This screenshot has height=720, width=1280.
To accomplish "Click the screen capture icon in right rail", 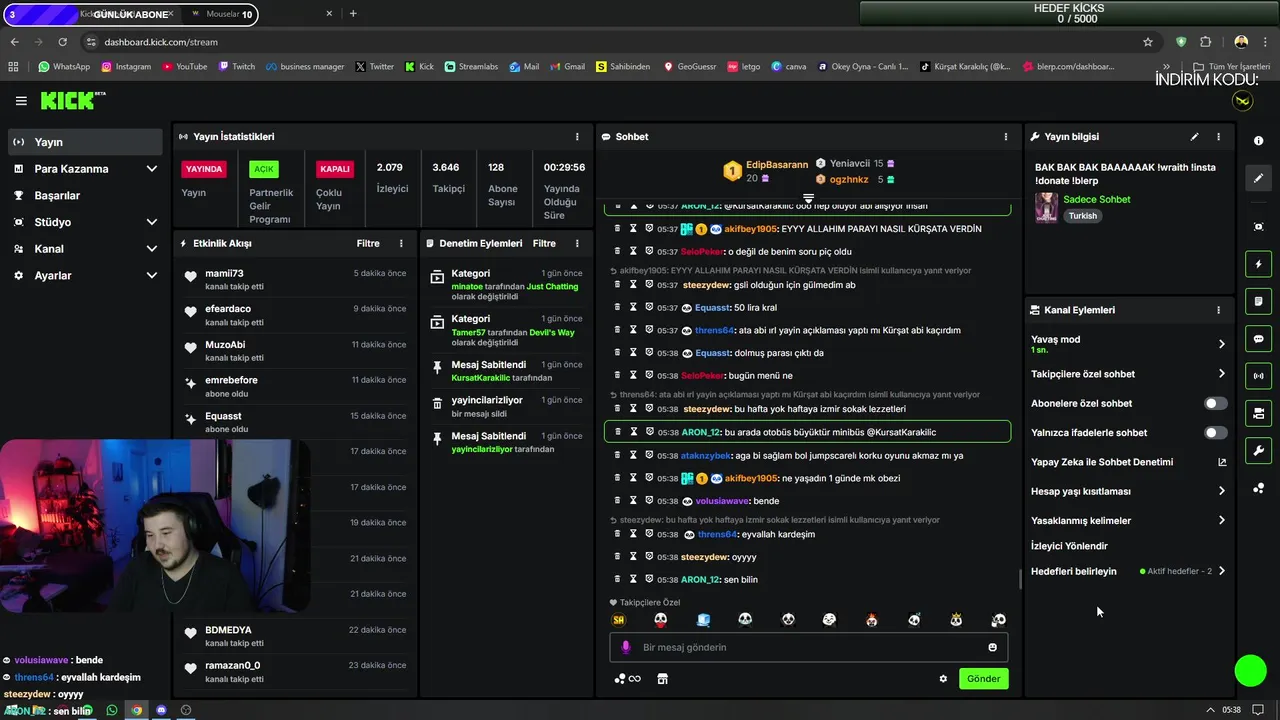I will pyautogui.click(x=1258, y=227).
